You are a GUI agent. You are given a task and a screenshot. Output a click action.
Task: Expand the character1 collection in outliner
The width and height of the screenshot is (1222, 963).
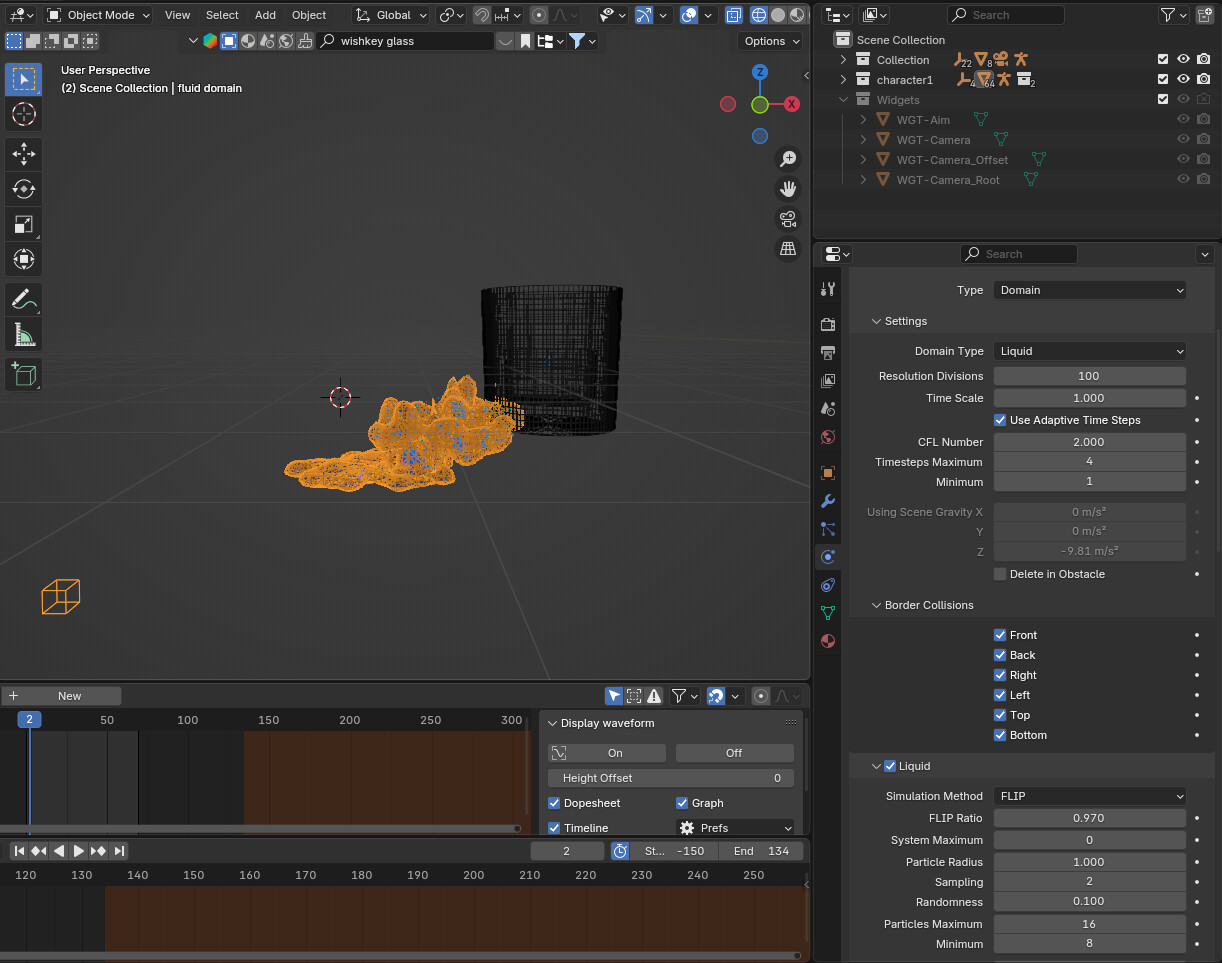tap(843, 80)
